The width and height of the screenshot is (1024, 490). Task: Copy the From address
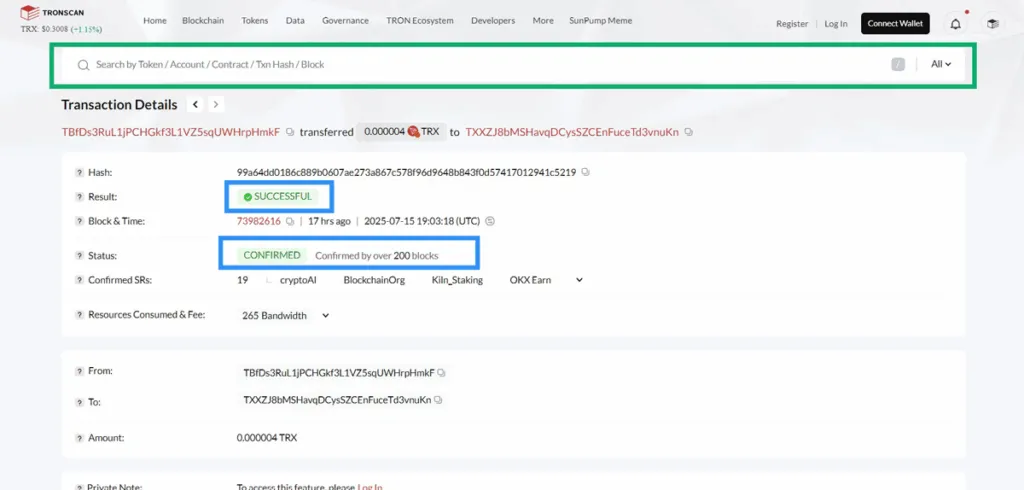tap(441, 373)
